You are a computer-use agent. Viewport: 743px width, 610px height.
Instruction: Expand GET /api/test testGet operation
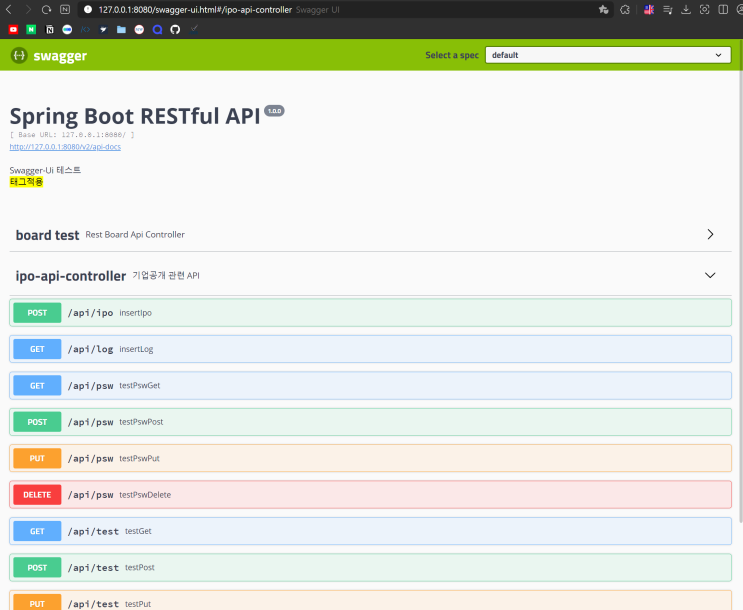[x=371, y=531]
